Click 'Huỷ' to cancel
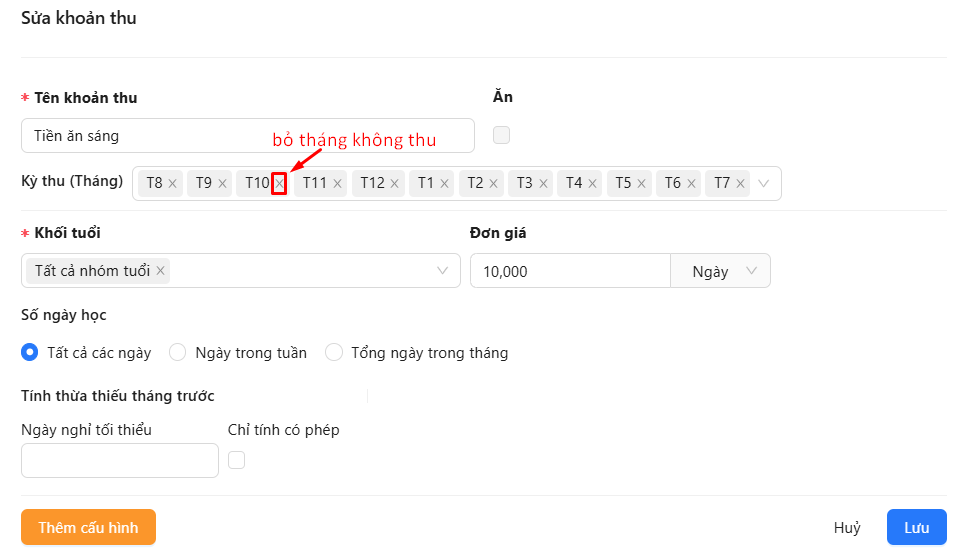 click(847, 528)
